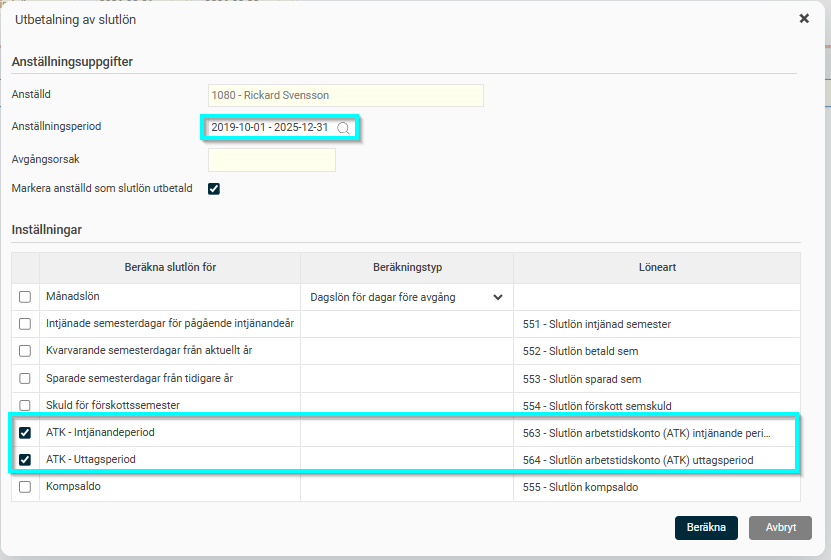The image size is (831, 560).
Task: Uncheck ATK - Intjänandeperiod checkbox
Action: (25, 432)
